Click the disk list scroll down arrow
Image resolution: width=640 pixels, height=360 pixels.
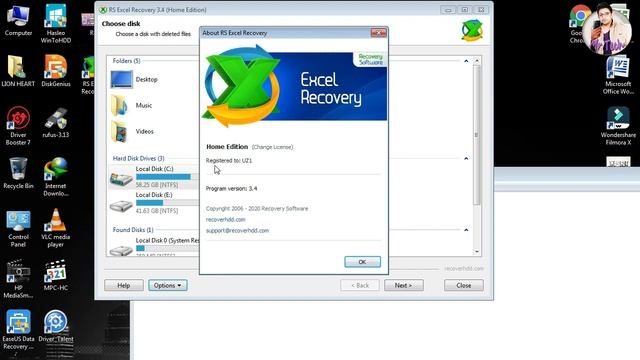coord(477,252)
